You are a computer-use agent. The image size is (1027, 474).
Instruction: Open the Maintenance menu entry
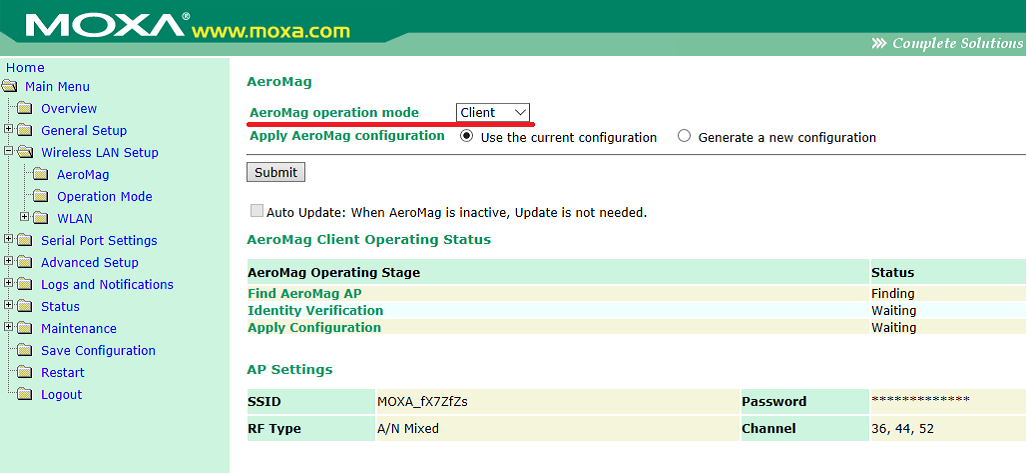pyautogui.click(x=78, y=329)
